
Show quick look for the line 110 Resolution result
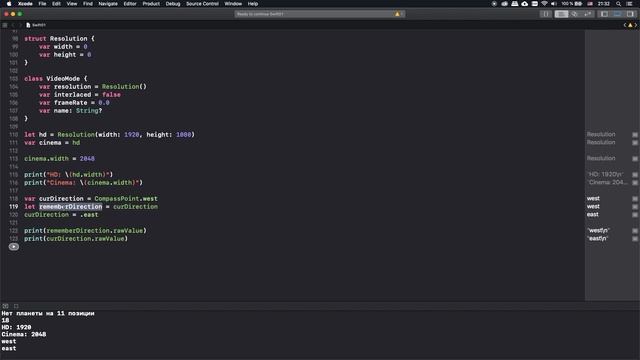(635, 134)
